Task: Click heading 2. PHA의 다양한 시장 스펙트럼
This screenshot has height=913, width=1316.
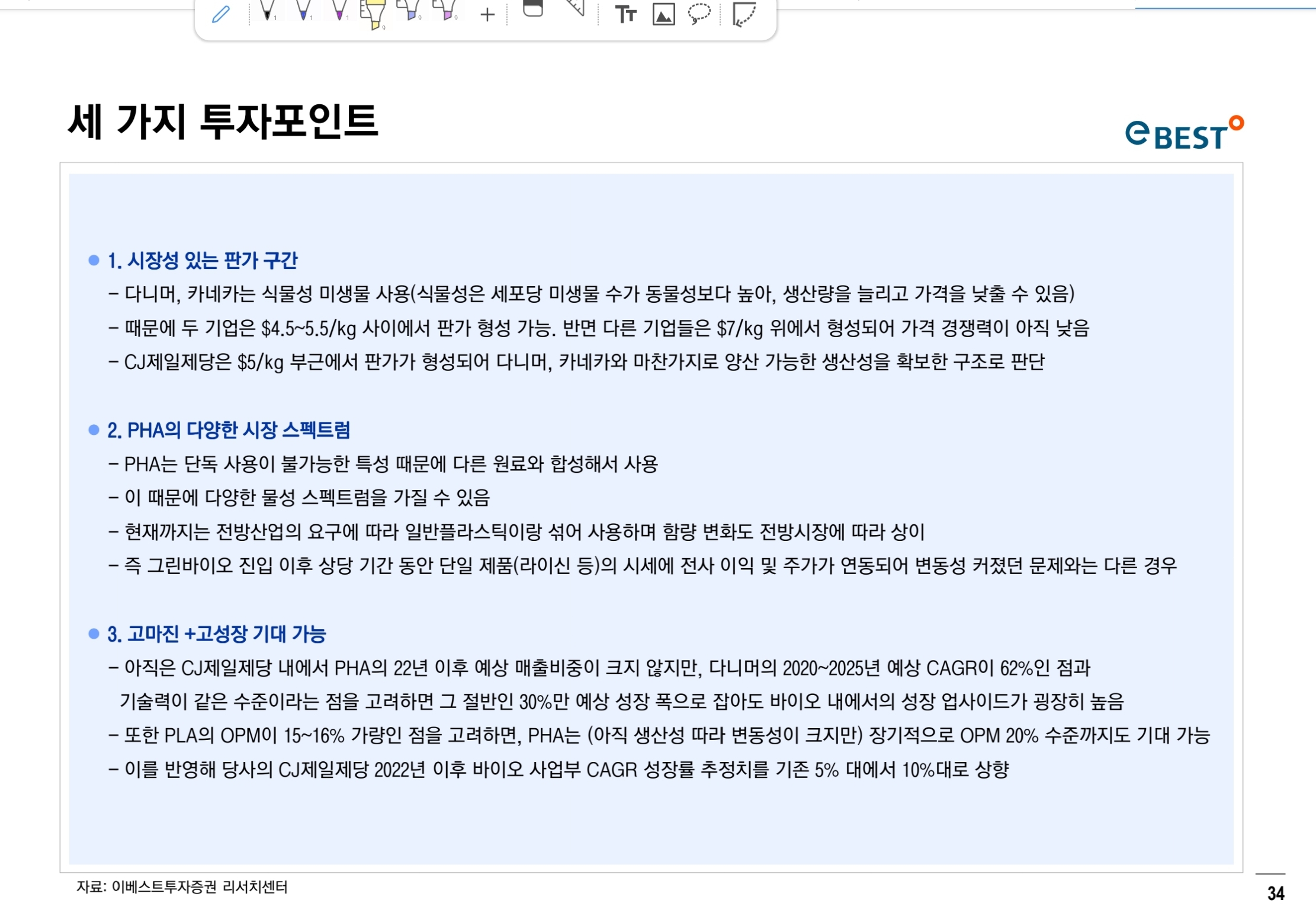Action: point(229,430)
